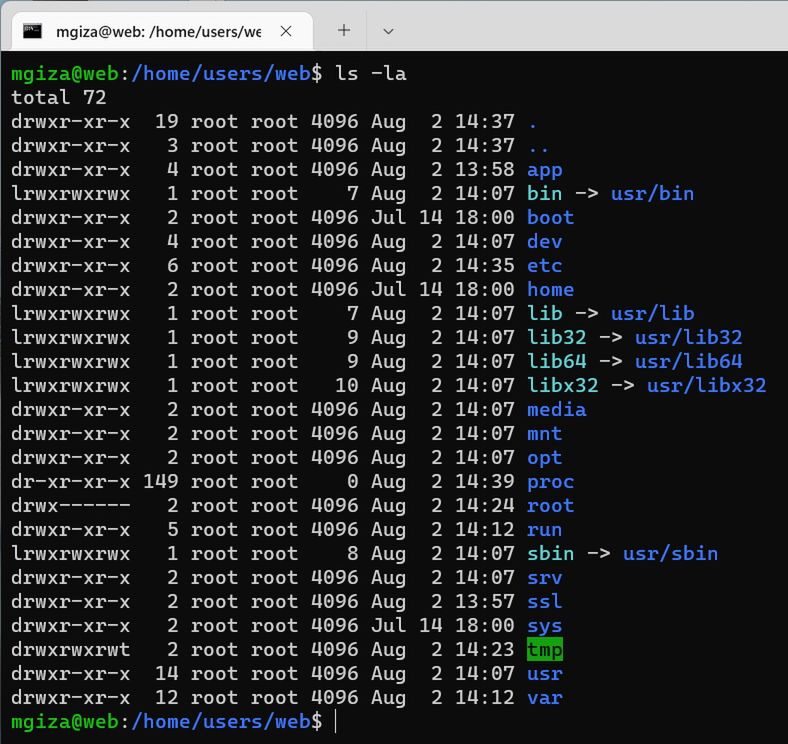Click the usr/sbin symlink target
This screenshot has width=788, height=744.
[x=670, y=554]
